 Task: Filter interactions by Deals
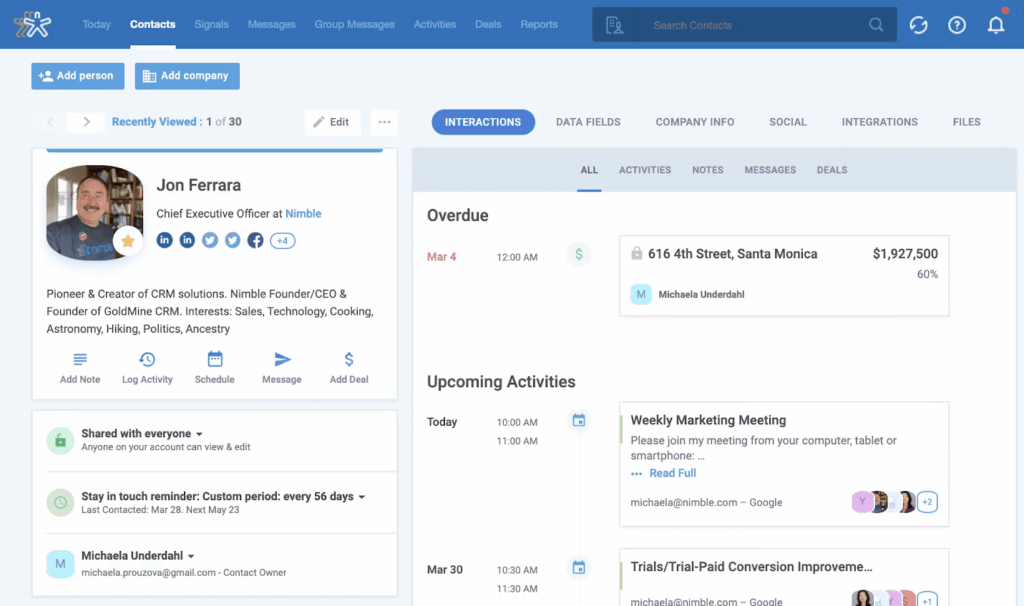coord(832,170)
